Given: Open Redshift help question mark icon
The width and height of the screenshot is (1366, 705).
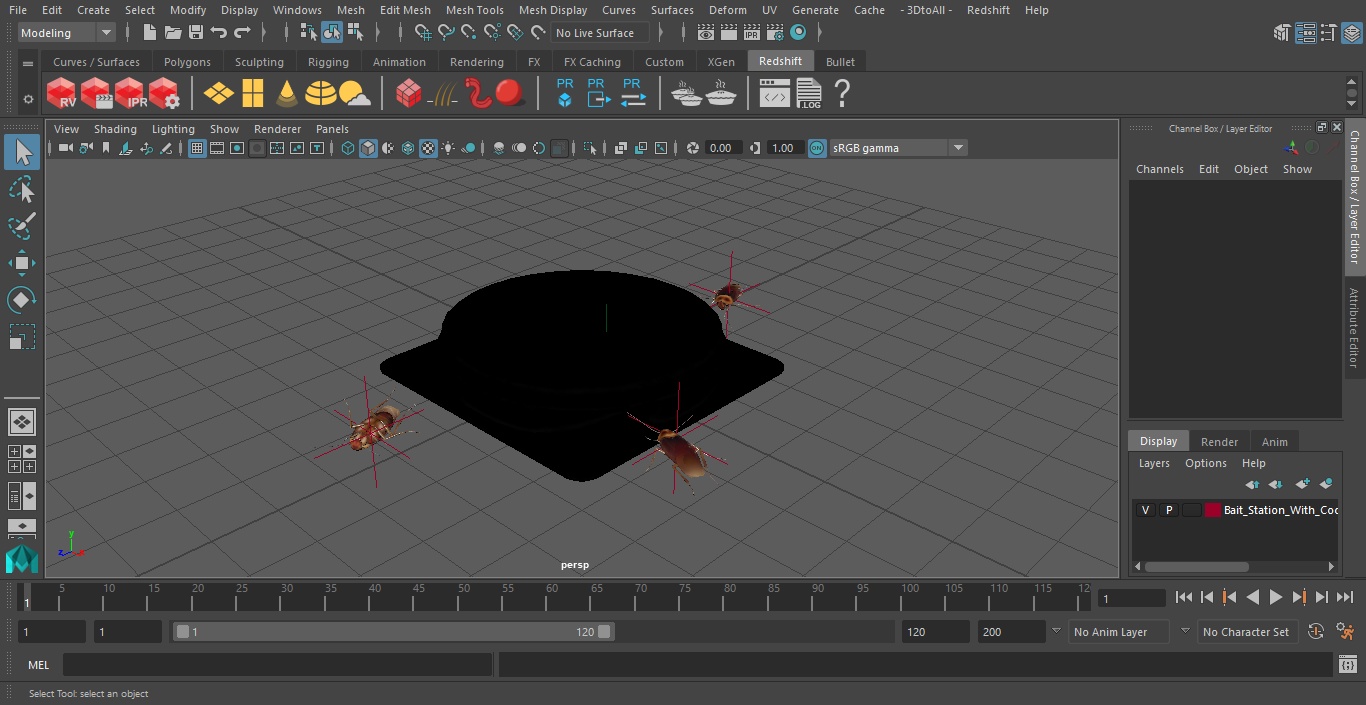Looking at the screenshot, I should click(x=842, y=94).
